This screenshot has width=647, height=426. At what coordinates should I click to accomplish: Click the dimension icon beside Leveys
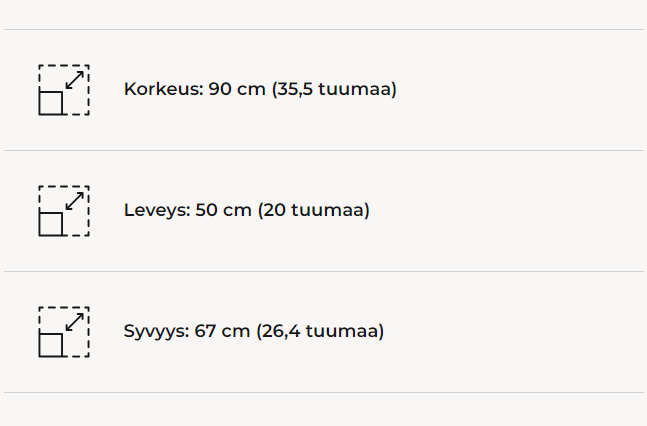click(x=64, y=211)
